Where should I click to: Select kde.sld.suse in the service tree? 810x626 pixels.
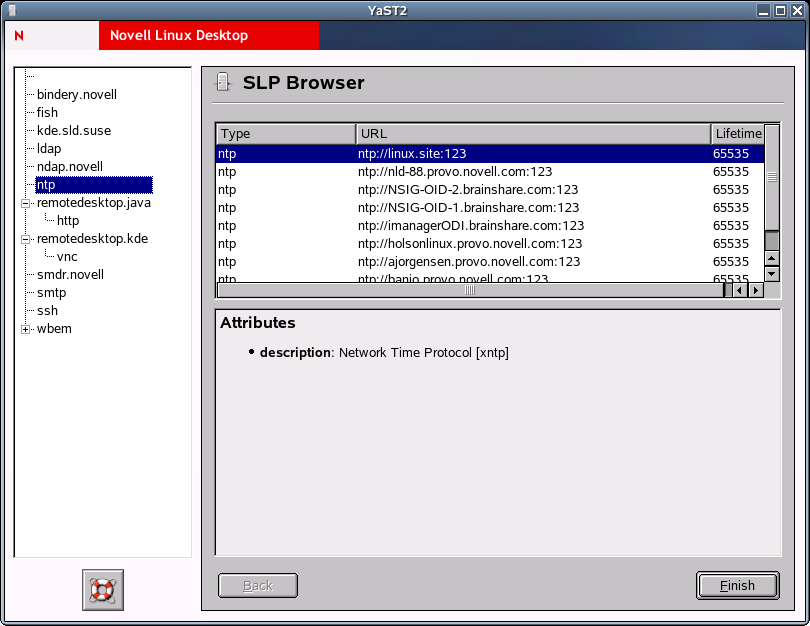[x=74, y=131]
